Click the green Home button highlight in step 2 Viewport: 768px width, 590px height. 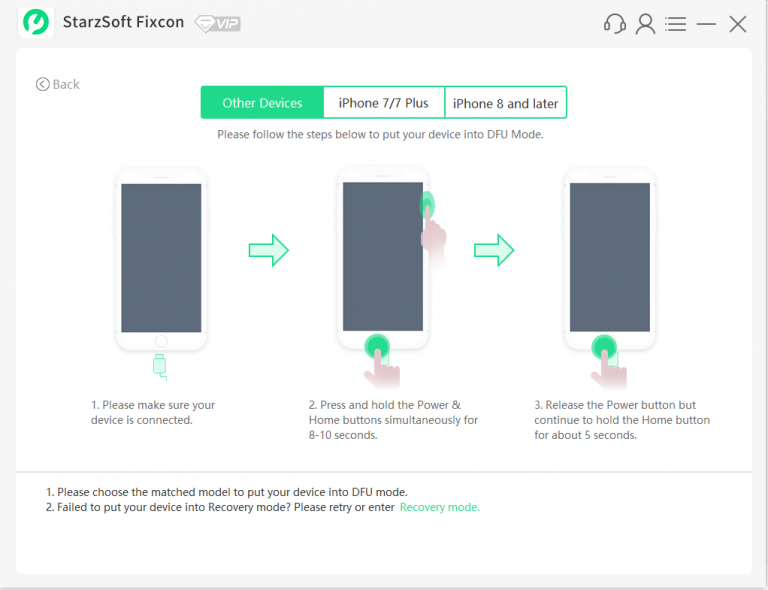377,346
